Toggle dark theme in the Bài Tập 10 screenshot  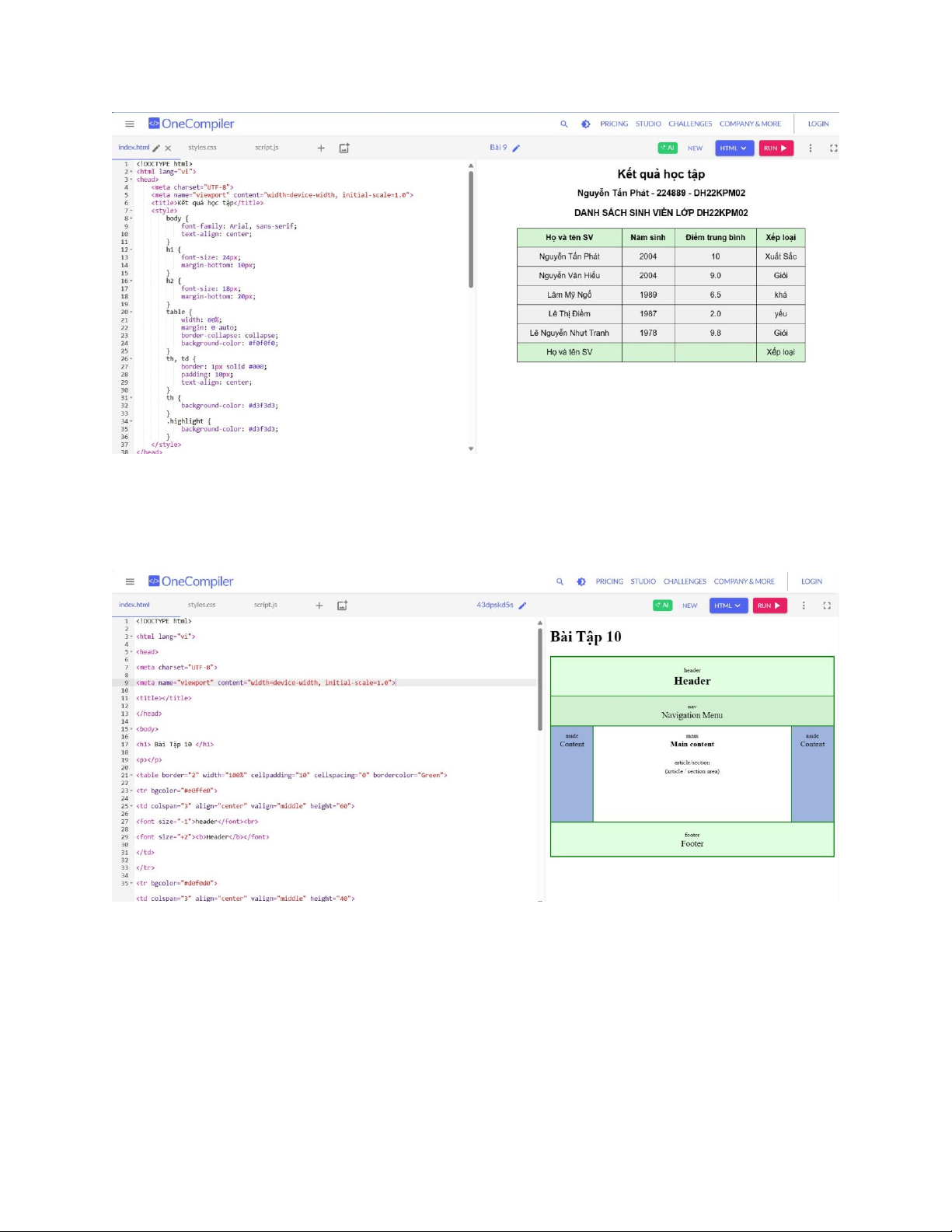pos(581,581)
